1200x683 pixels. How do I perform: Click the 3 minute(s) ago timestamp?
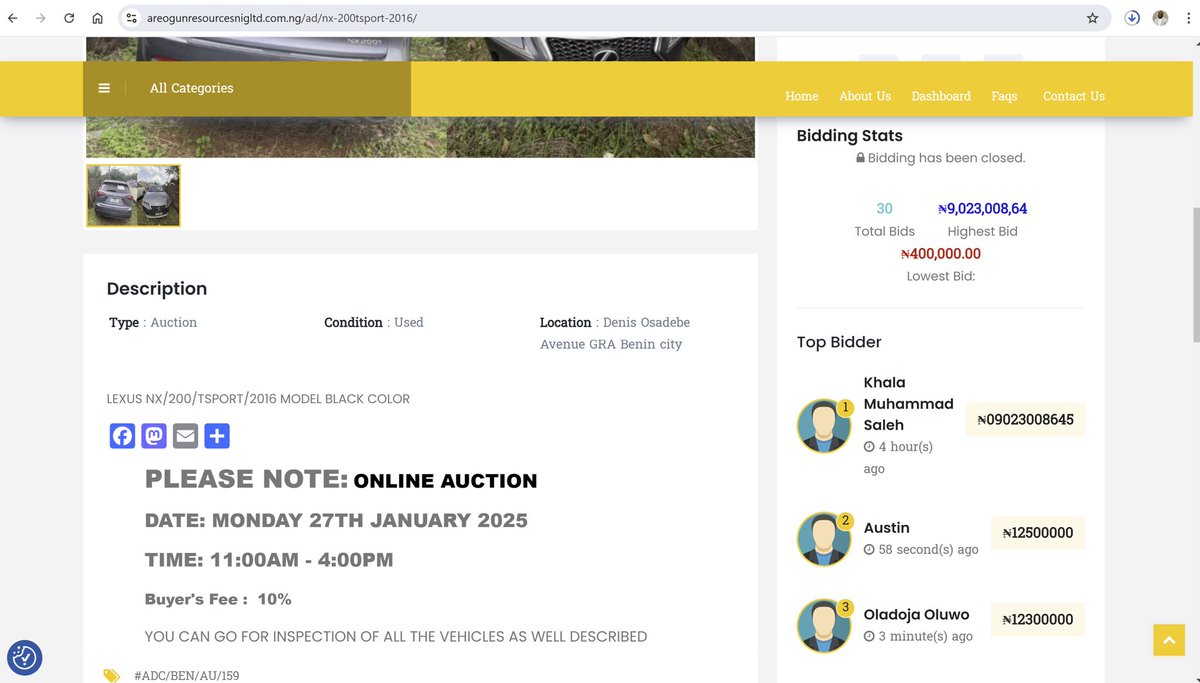[x=918, y=637]
